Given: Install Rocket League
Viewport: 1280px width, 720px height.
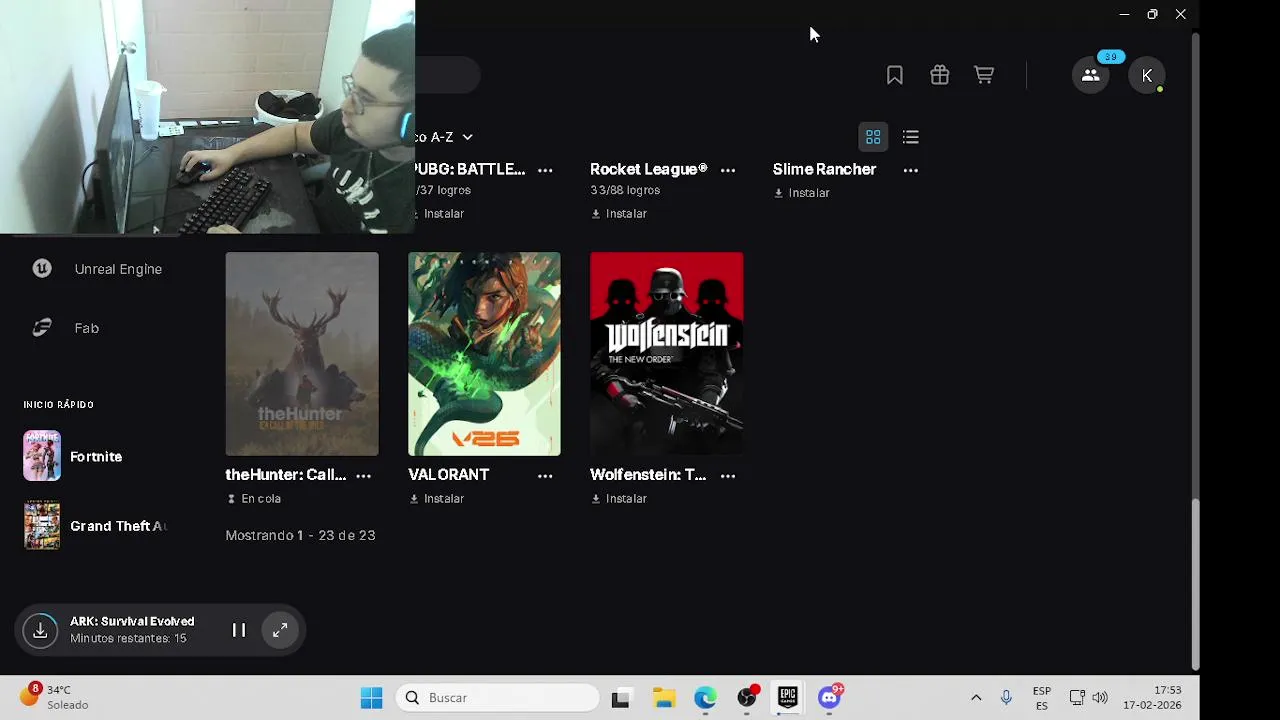Looking at the screenshot, I should [x=619, y=214].
